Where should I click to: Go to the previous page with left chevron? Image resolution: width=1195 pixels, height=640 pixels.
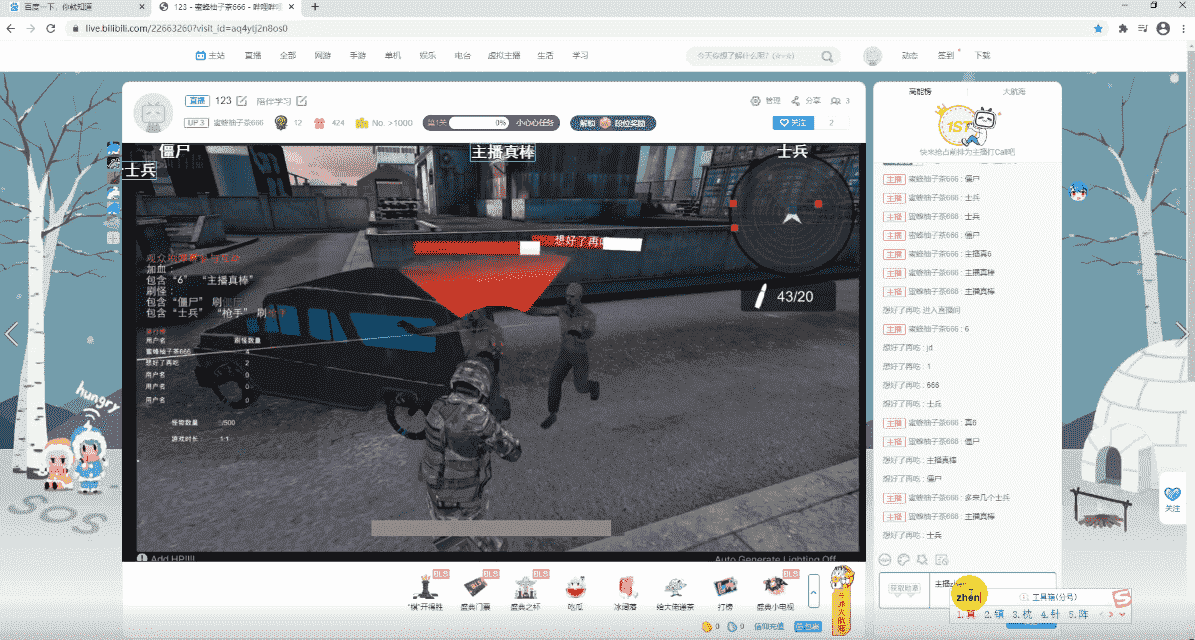pyautogui.click(x=11, y=334)
